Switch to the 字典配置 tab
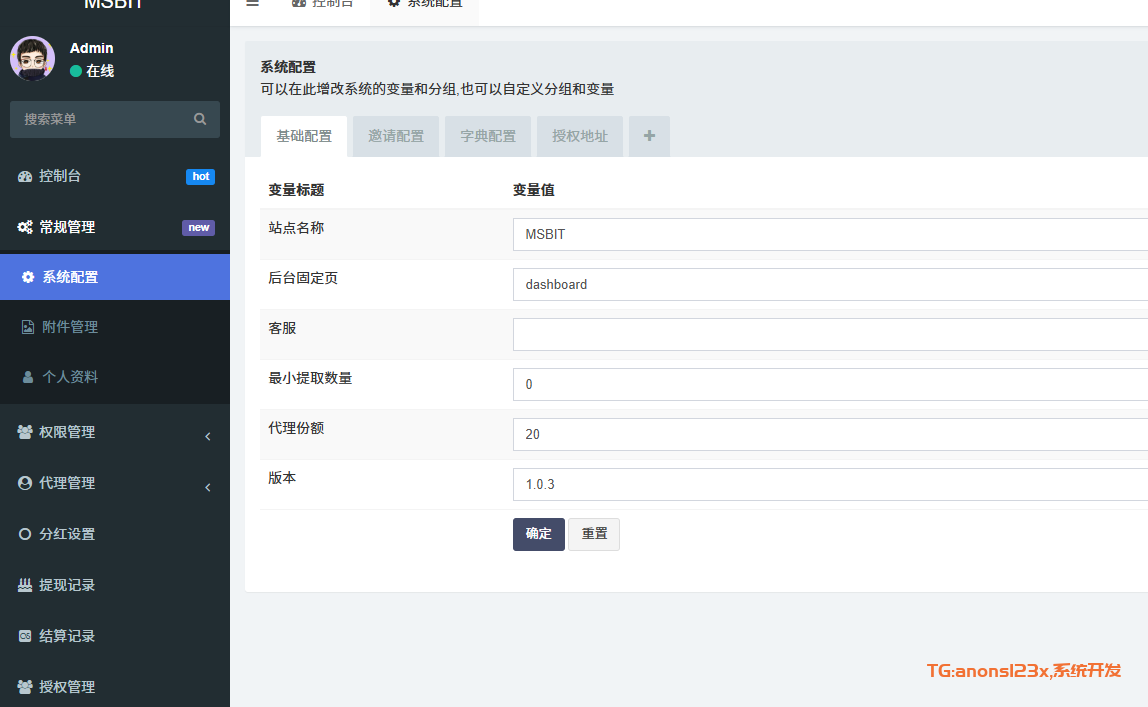 pos(488,136)
